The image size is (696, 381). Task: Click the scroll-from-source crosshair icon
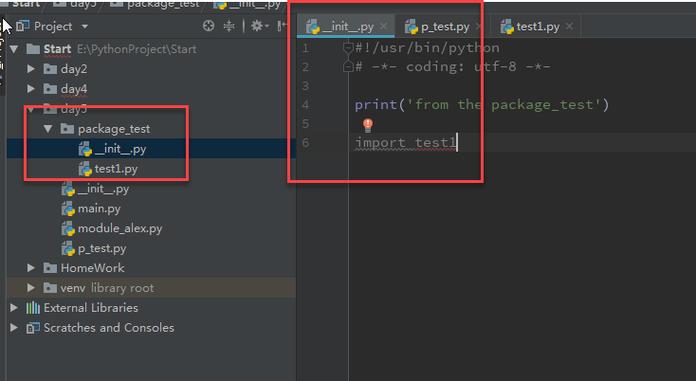pos(208,26)
